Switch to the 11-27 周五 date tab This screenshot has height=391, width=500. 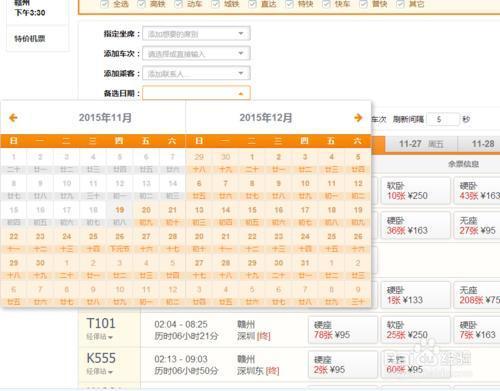pyautogui.click(x=421, y=144)
